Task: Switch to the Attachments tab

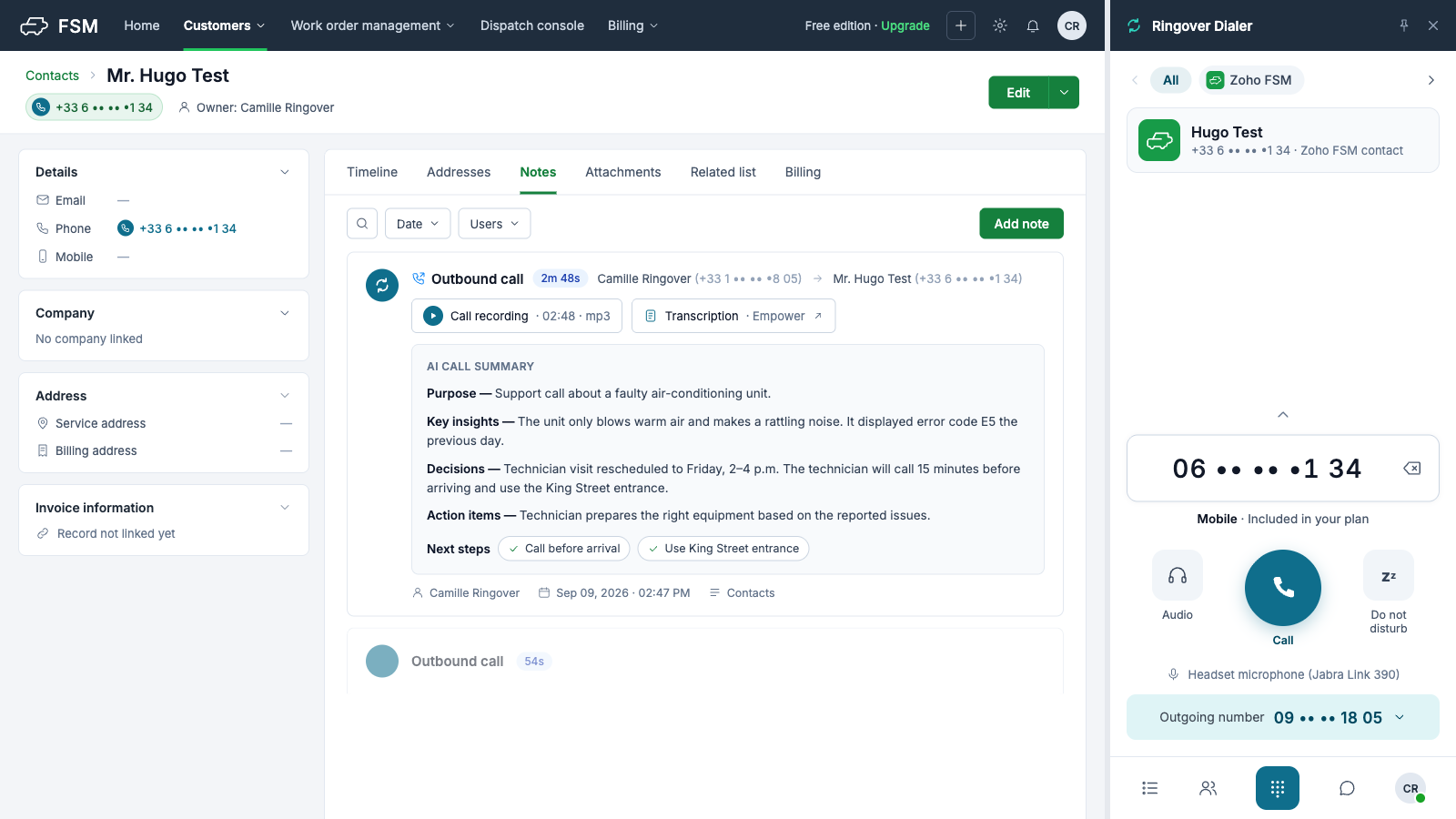Action: click(623, 172)
